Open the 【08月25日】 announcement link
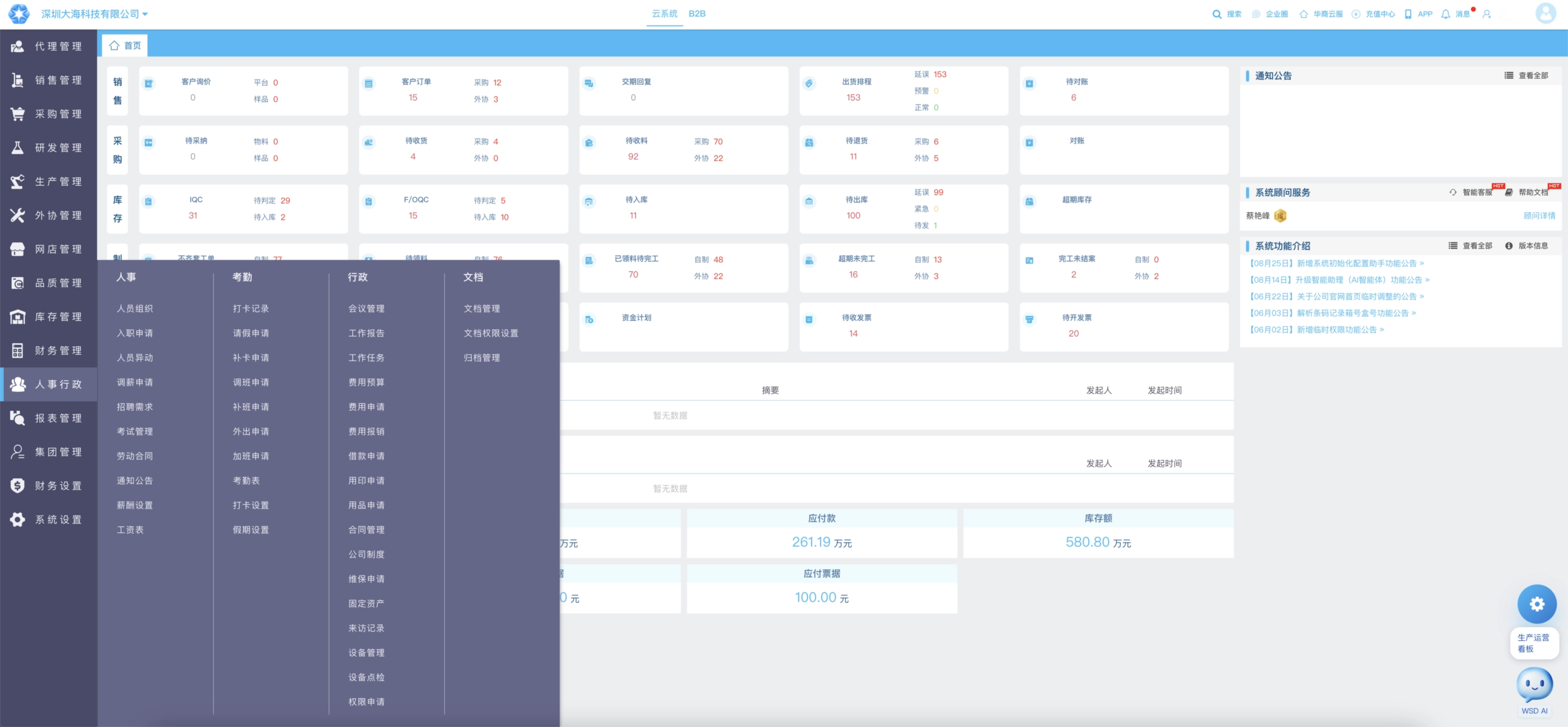This screenshot has height=727, width=1568. coord(1337,264)
